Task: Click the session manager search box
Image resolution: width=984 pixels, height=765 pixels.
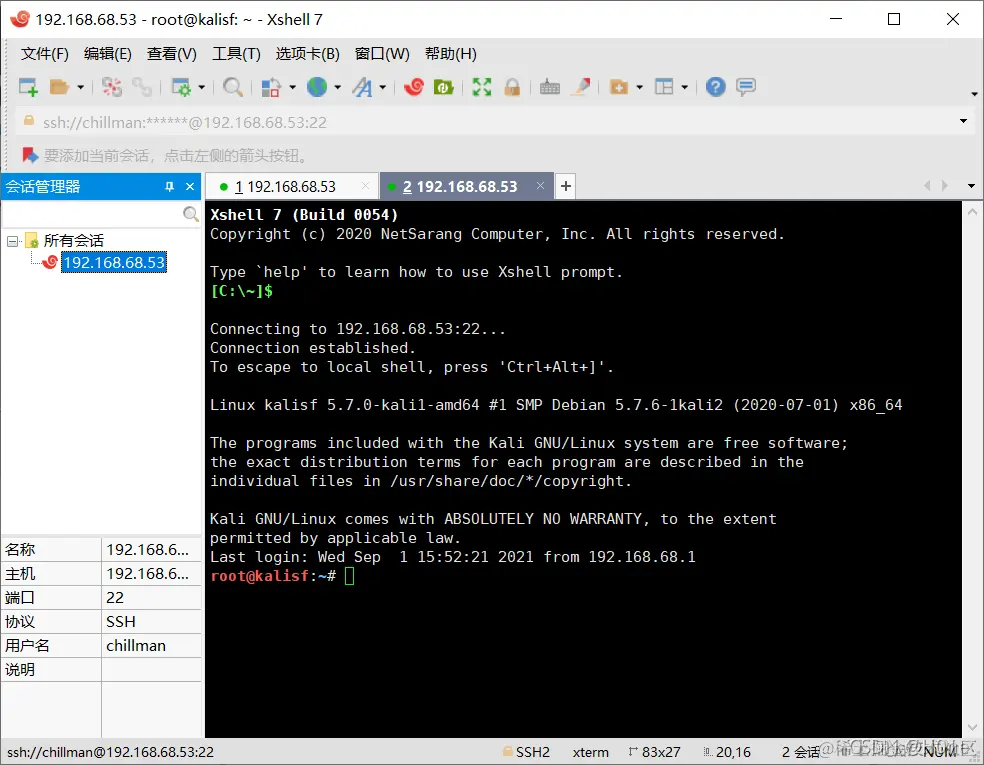Action: [91, 214]
